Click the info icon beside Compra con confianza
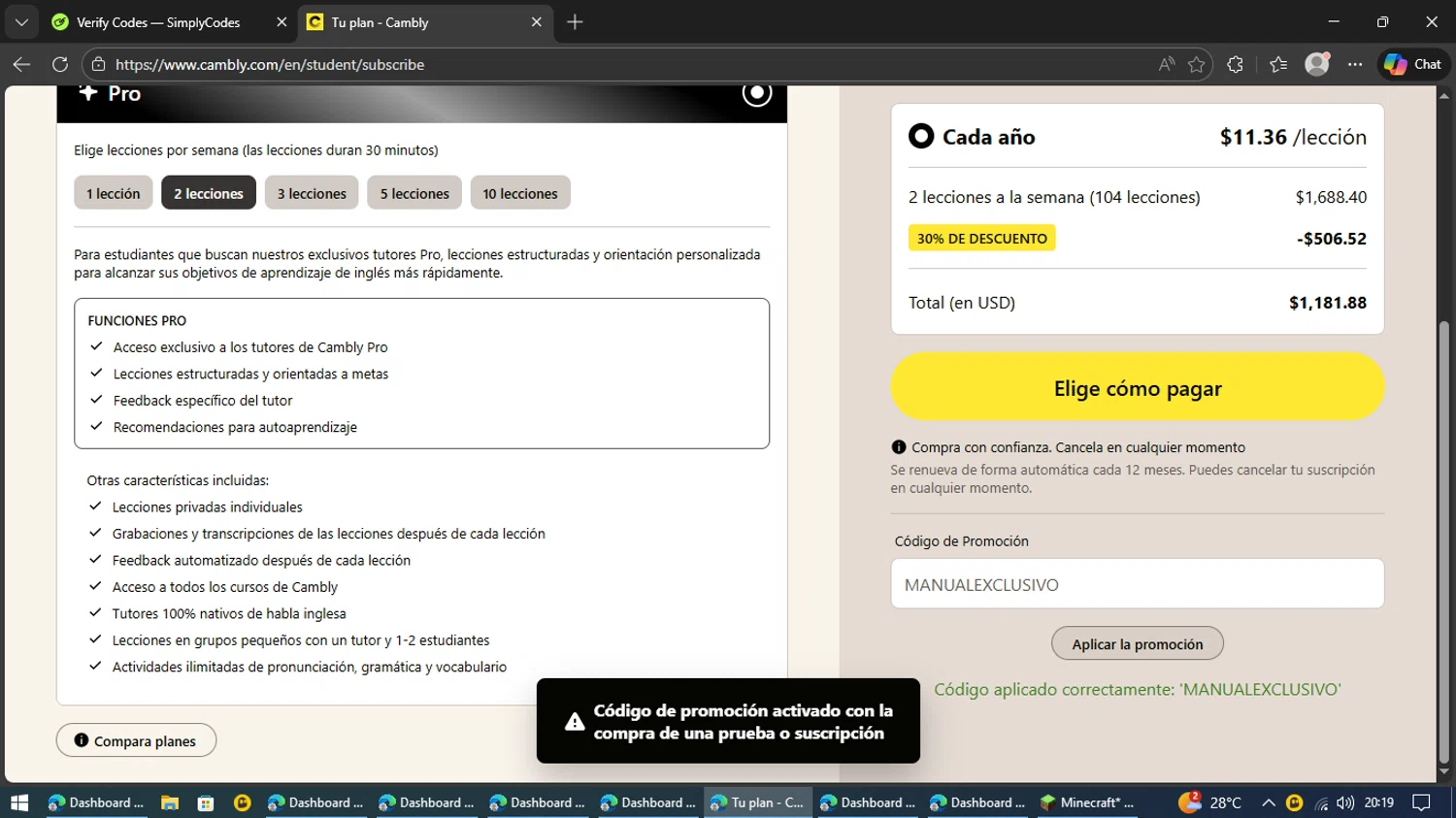This screenshot has width=1456, height=818. (899, 447)
